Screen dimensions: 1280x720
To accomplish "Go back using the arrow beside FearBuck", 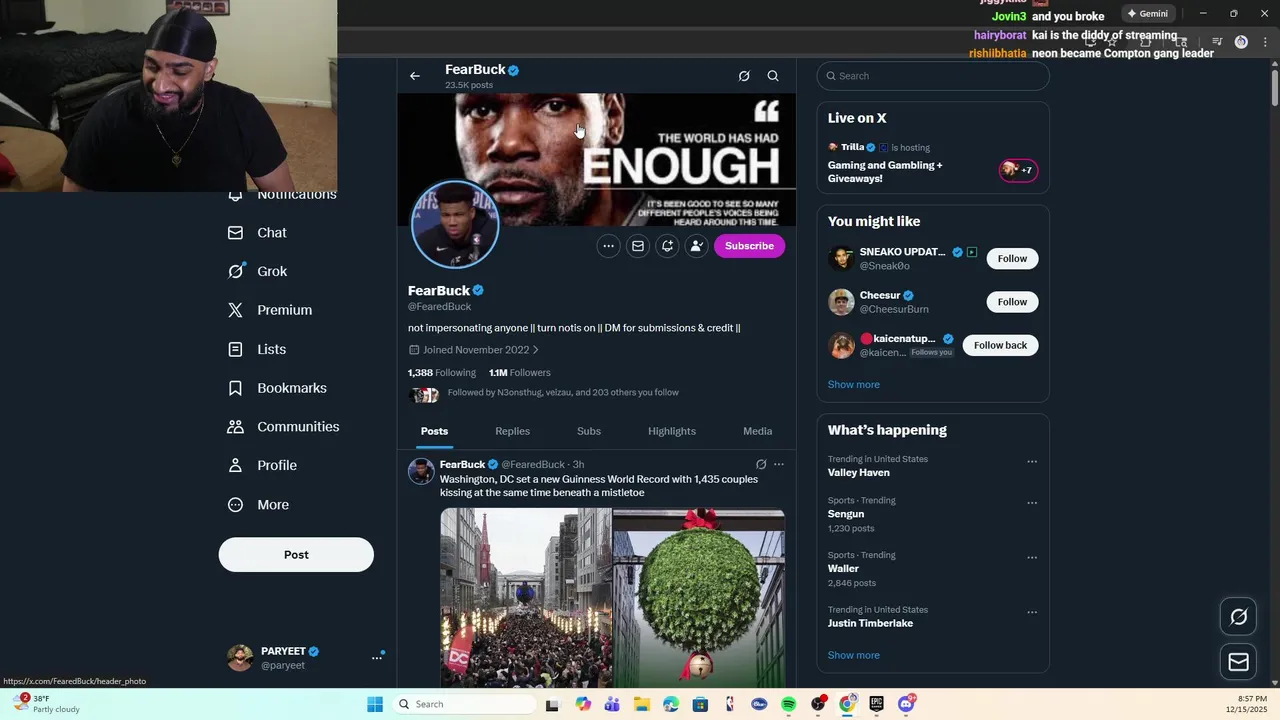I will [415, 76].
